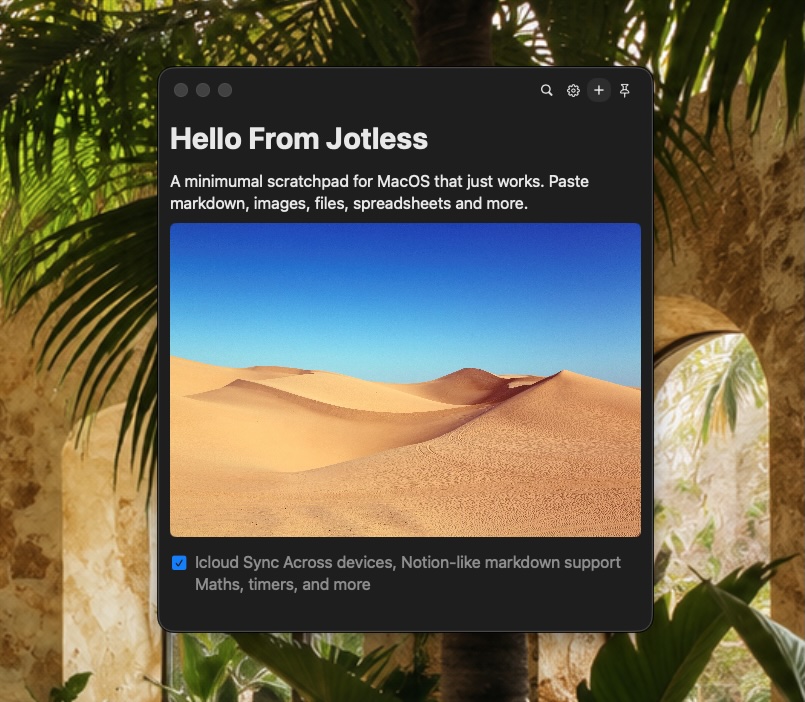The height and width of the screenshot is (702, 805).
Task: Place cursor in 'A minimumal scratchpad' paragraph
Action: click(379, 193)
